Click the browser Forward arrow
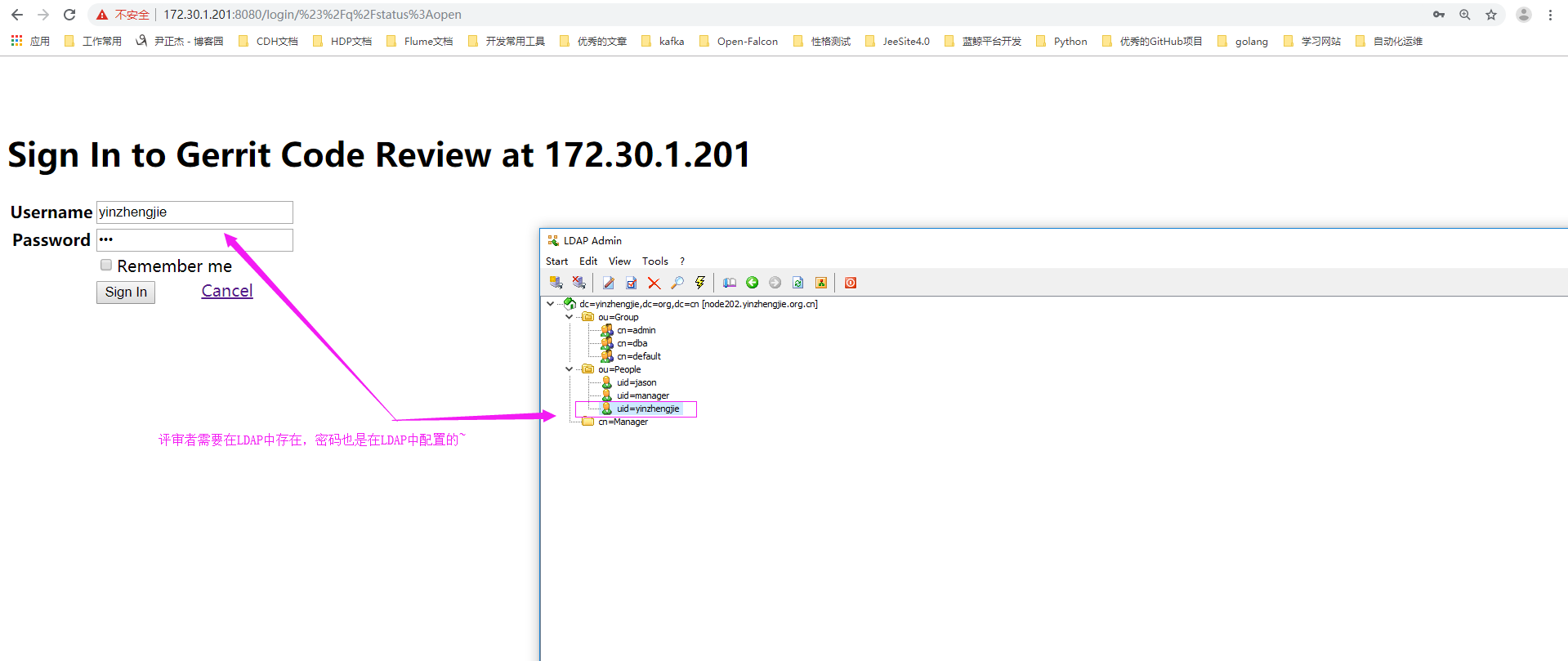The height and width of the screenshot is (661, 1568). [x=43, y=15]
